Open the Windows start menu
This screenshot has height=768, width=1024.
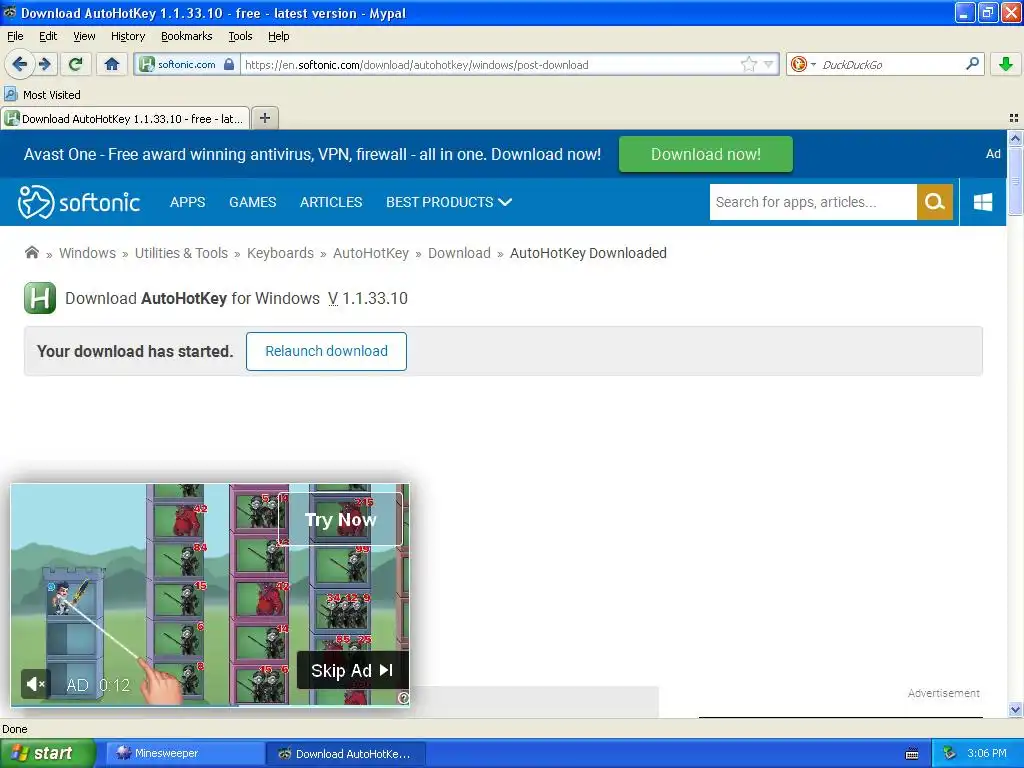pos(47,753)
